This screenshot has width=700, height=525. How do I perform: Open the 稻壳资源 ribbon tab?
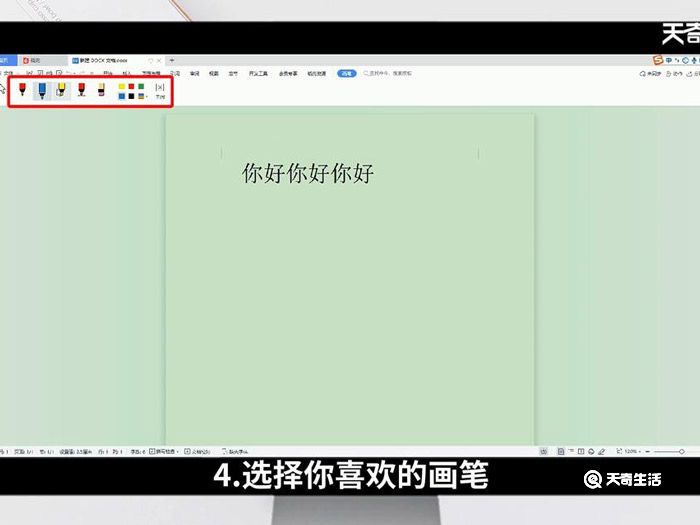tap(317, 74)
